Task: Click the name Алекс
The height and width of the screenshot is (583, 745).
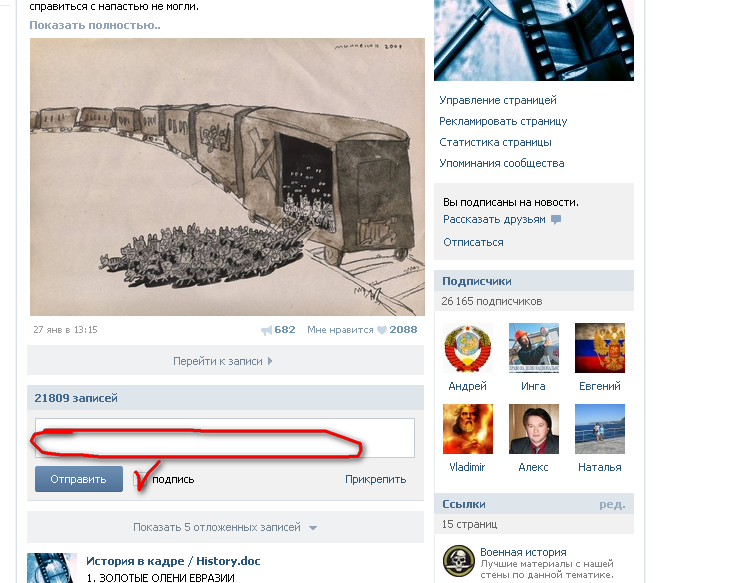Action: [533, 468]
